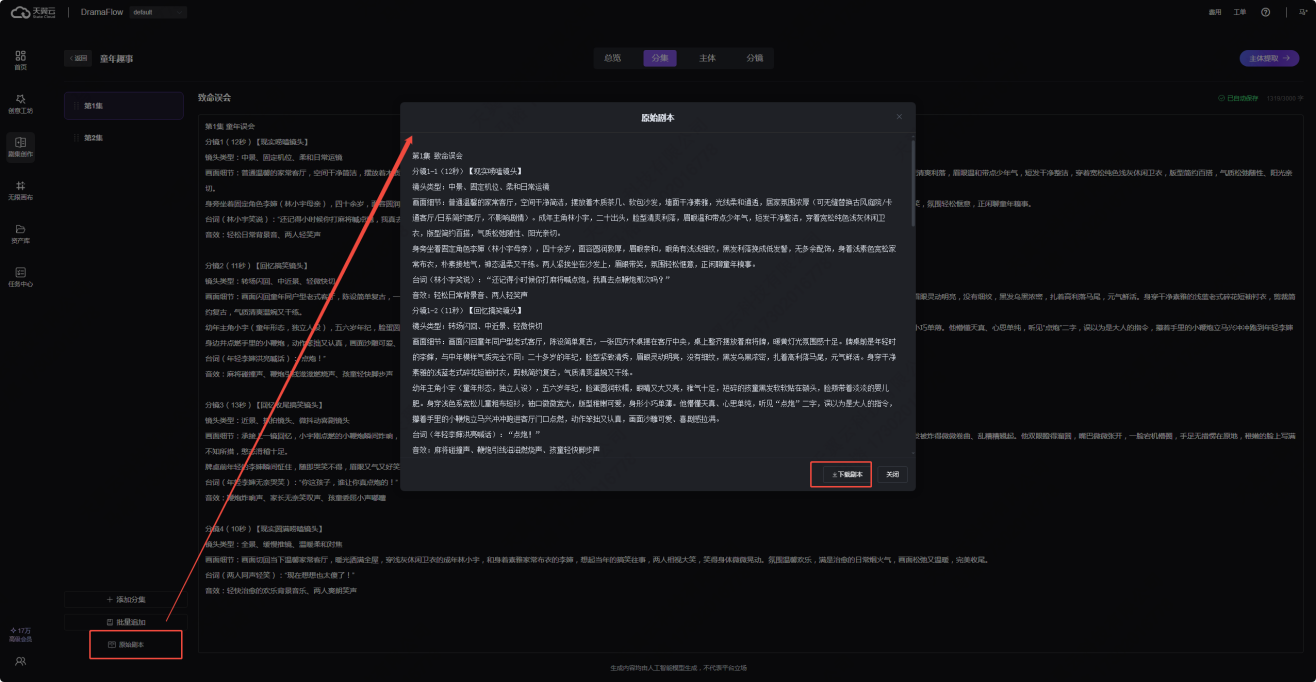1316x682 pixels.
Task: Close the 原始剧本 dialog with X
Action: 898,117
